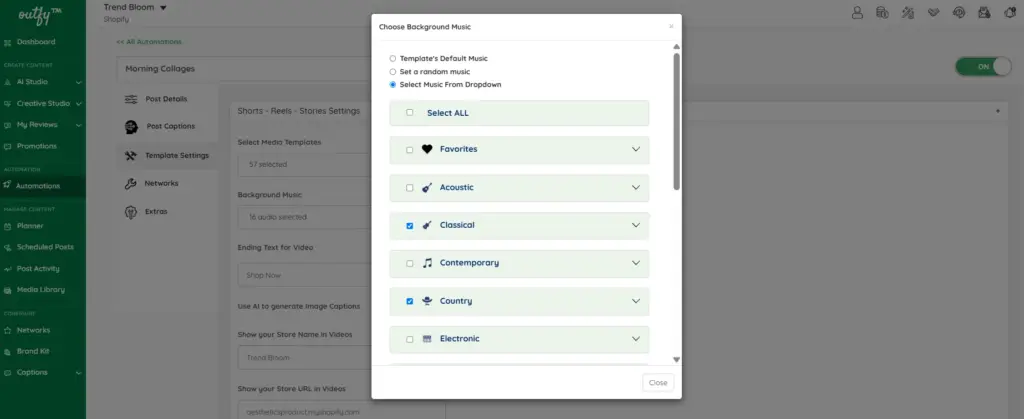Click the pencil design icon in header
This screenshot has width=1024, height=419.
908,12
